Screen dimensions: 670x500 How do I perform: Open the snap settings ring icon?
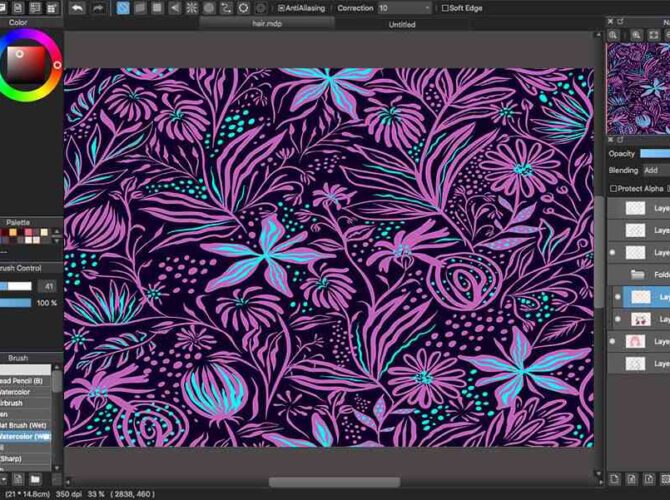click(244, 8)
